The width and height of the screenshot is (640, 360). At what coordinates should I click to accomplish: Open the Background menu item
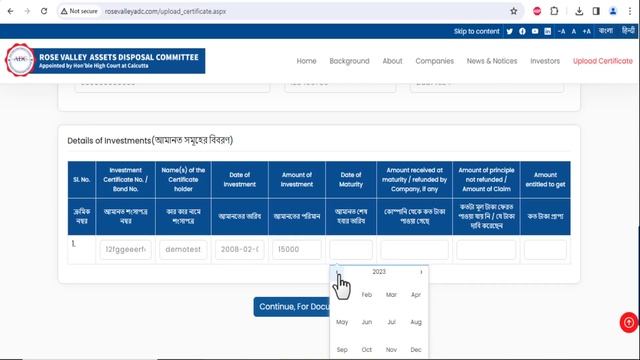349,61
